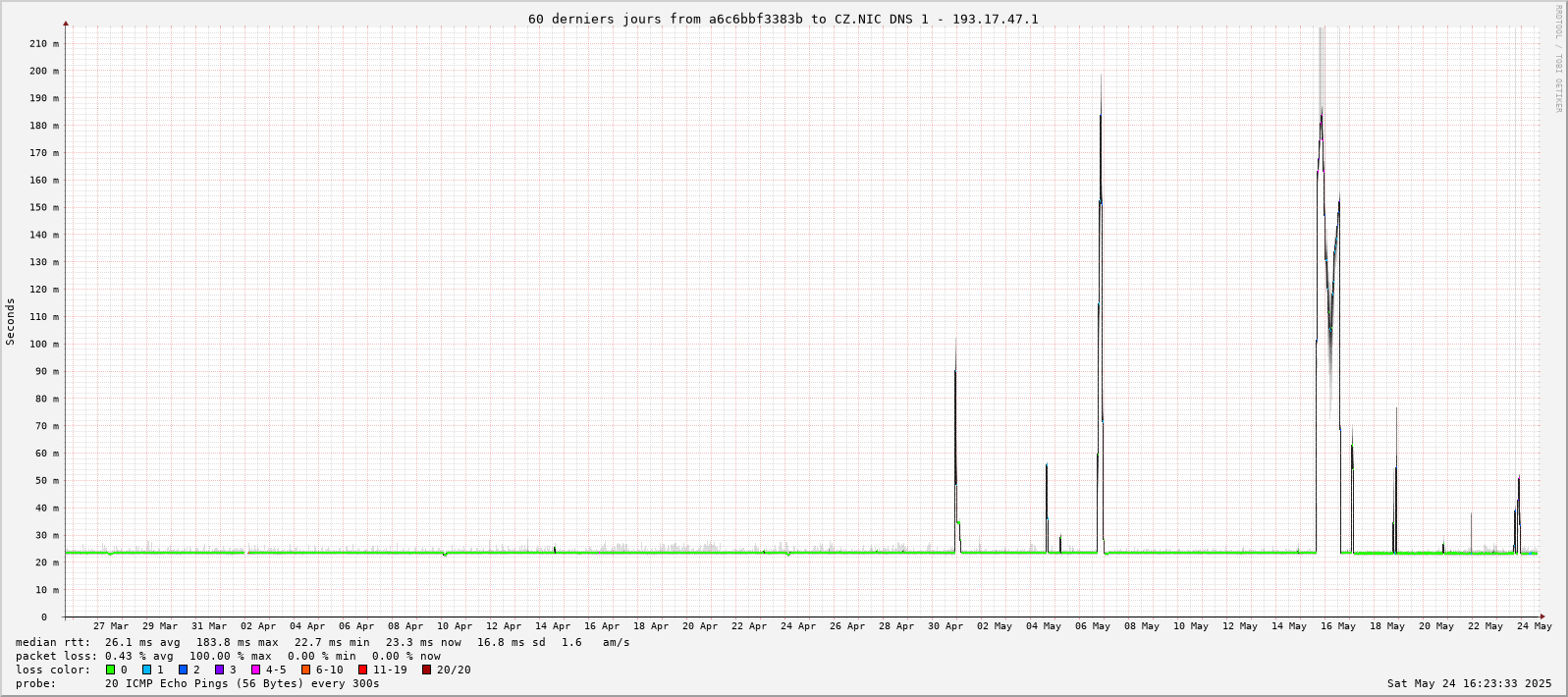Click the '16.8 ms sd' value
The height and width of the screenshot is (697, 1568).
[511, 642]
